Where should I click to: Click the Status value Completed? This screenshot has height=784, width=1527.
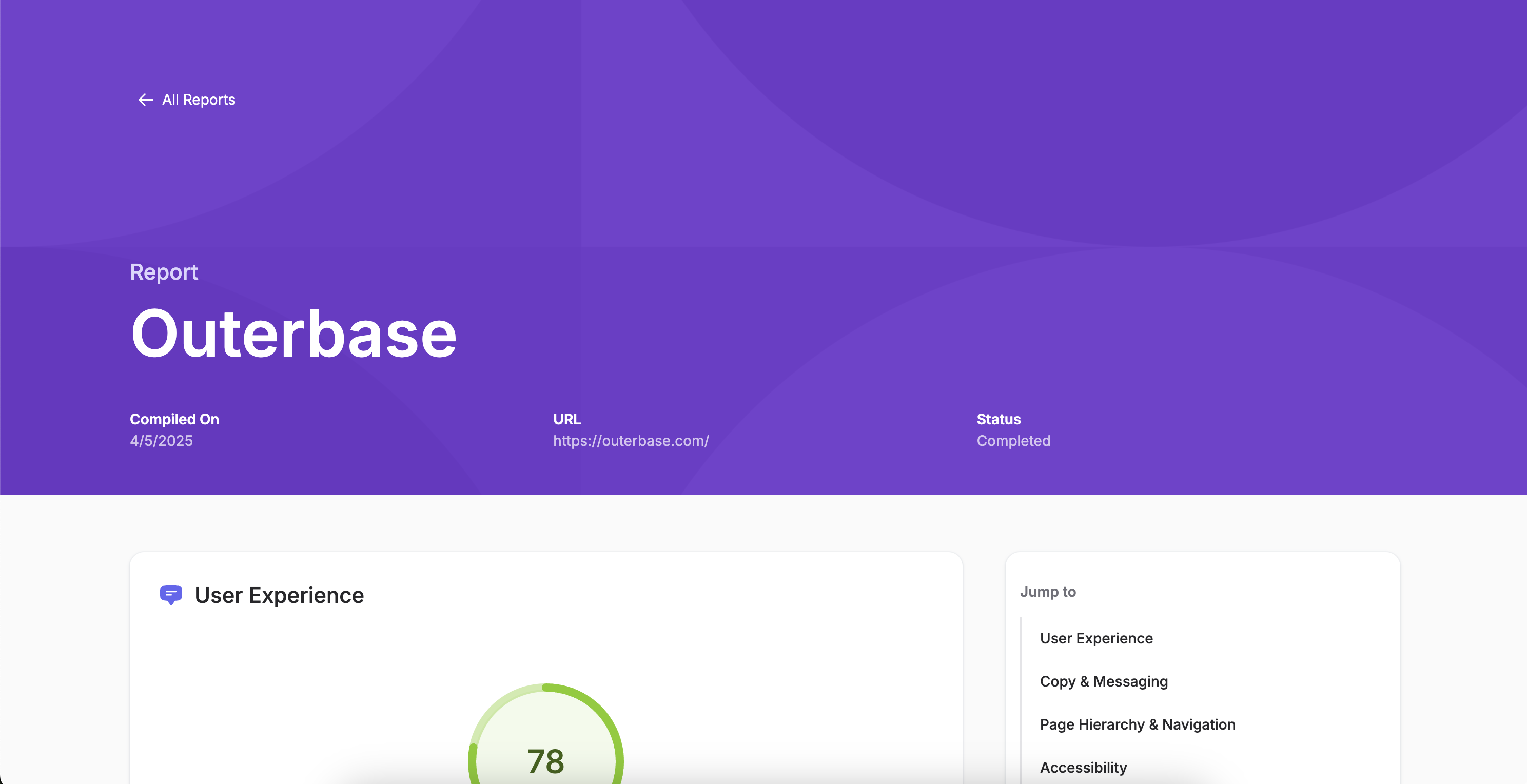pyautogui.click(x=1013, y=440)
